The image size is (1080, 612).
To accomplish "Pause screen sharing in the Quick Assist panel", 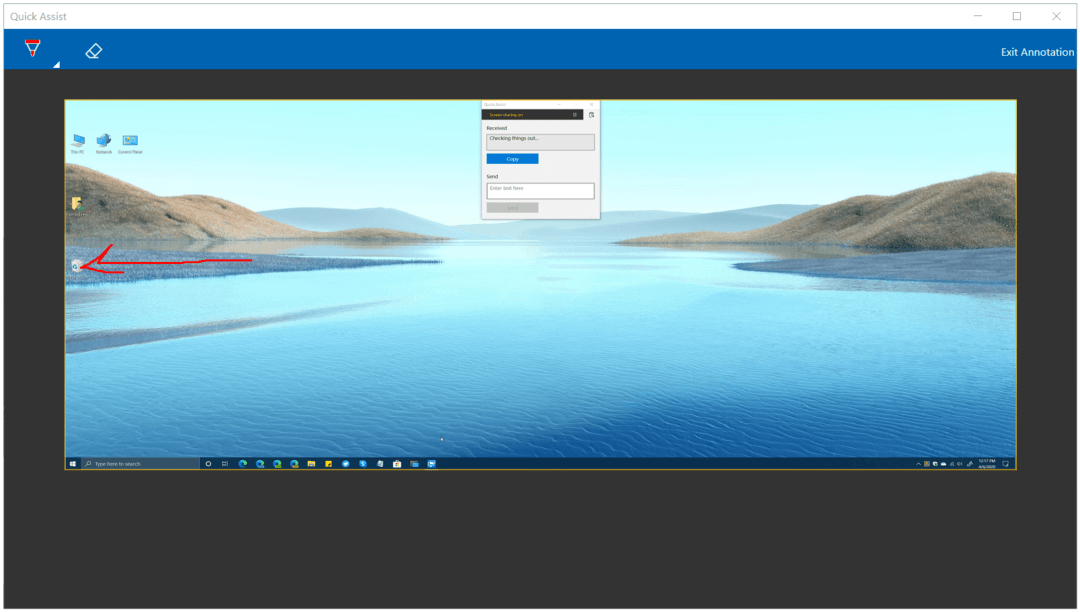I will pos(575,114).
